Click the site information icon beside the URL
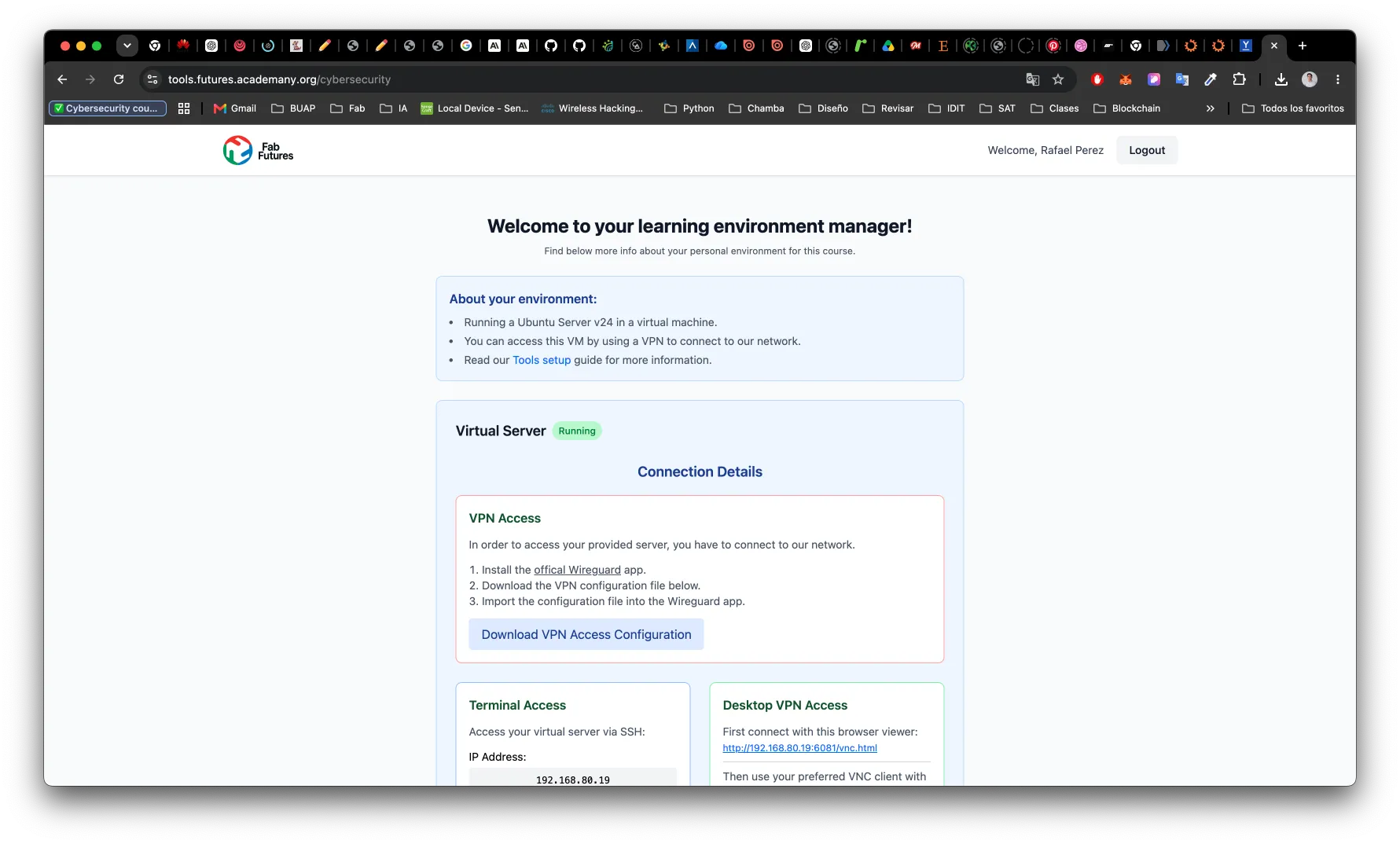The height and width of the screenshot is (844, 1400). [x=153, y=79]
